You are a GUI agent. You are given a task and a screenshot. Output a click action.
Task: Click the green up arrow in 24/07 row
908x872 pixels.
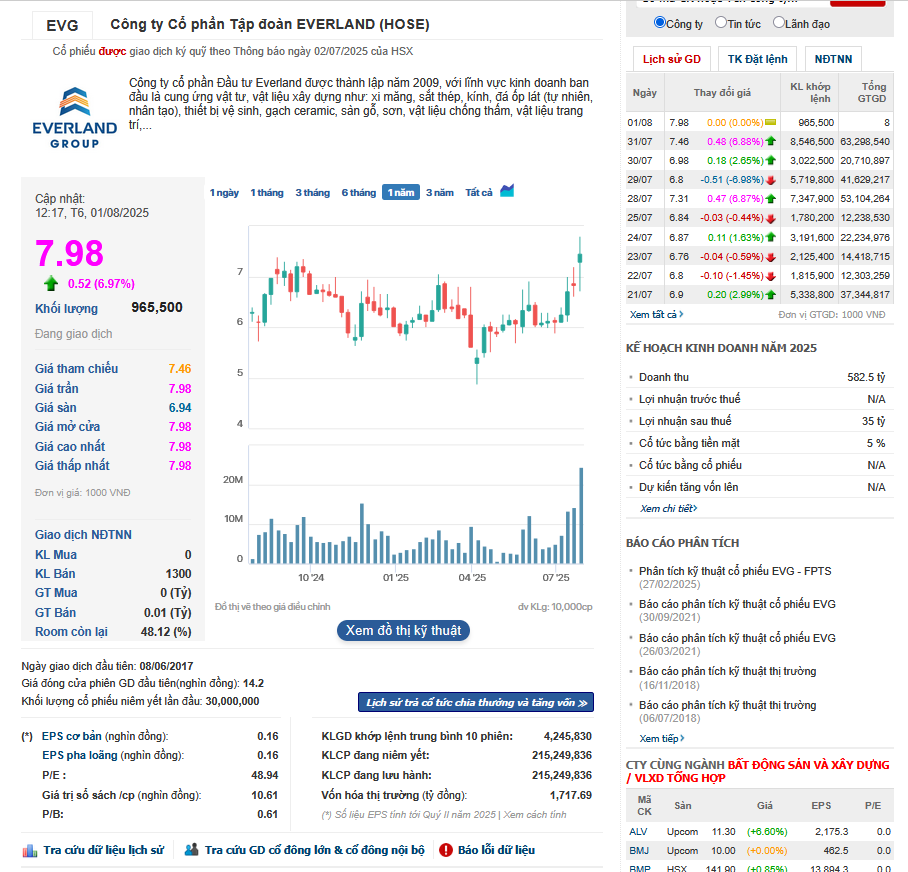[x=771, y=237]
